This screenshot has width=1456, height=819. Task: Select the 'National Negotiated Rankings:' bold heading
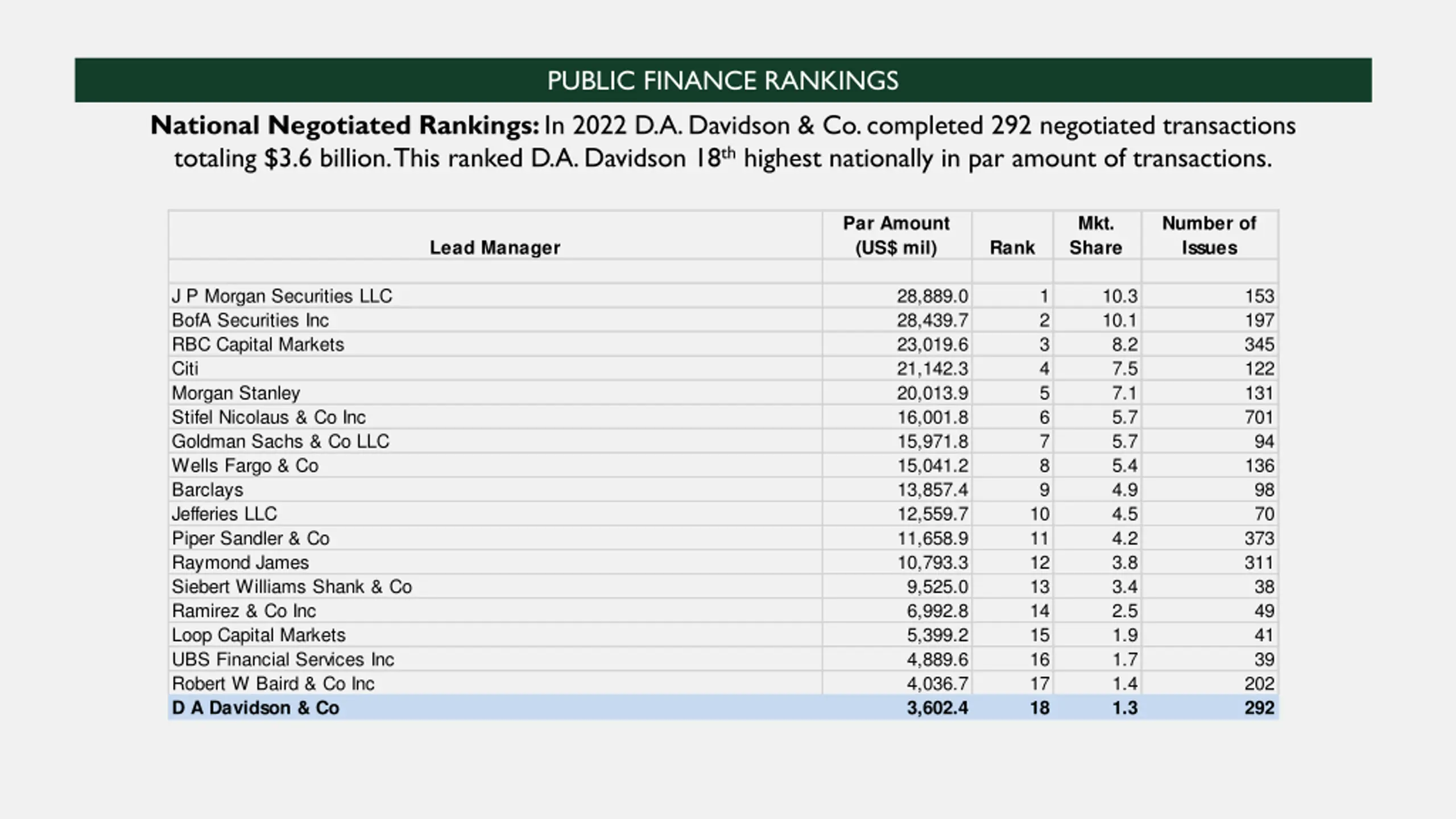[345, 126]
